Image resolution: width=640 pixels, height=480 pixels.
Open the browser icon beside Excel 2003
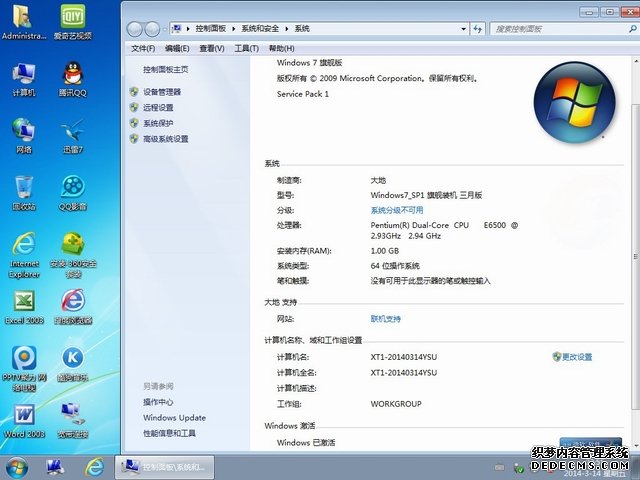click(x=73, y=307)
